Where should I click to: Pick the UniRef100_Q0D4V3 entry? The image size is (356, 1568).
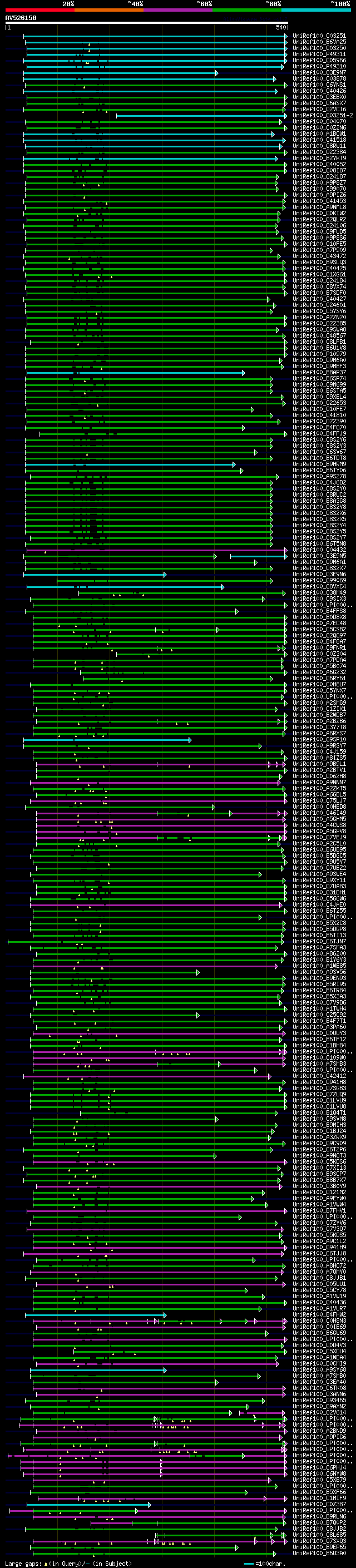click(319, 1345)
